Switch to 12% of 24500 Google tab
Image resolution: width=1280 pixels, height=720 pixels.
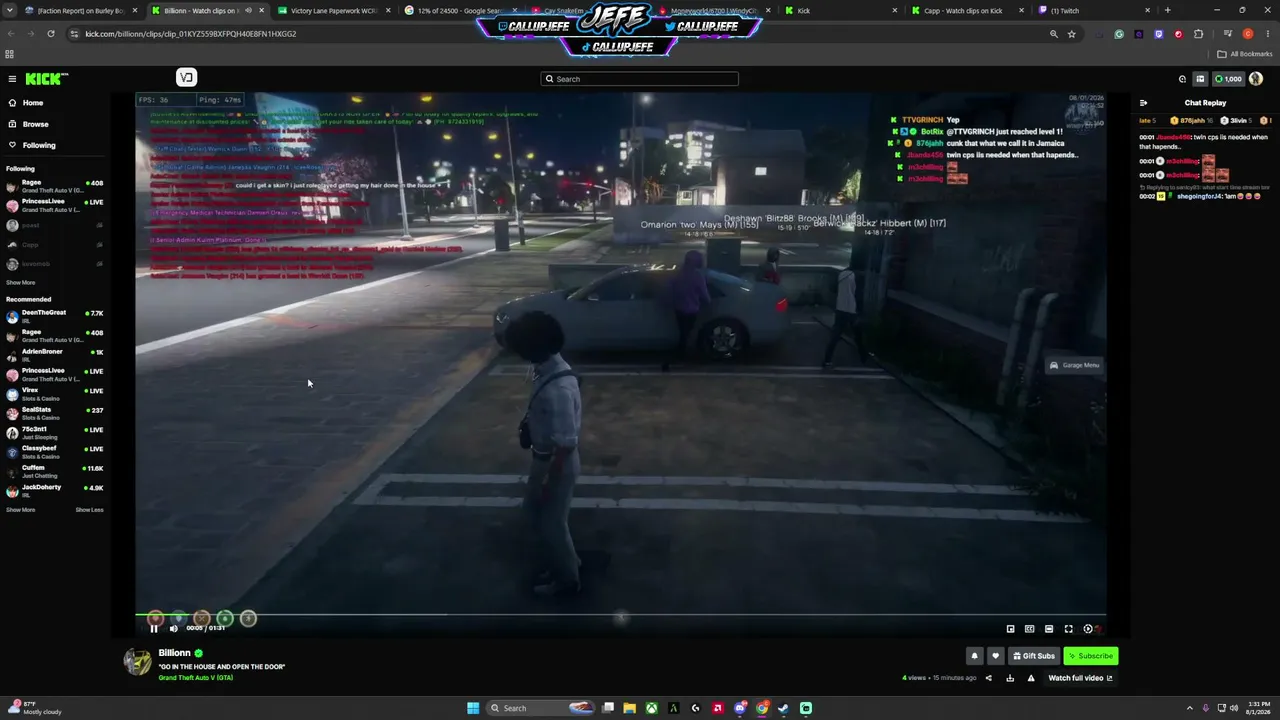click(x=460, y=11)
